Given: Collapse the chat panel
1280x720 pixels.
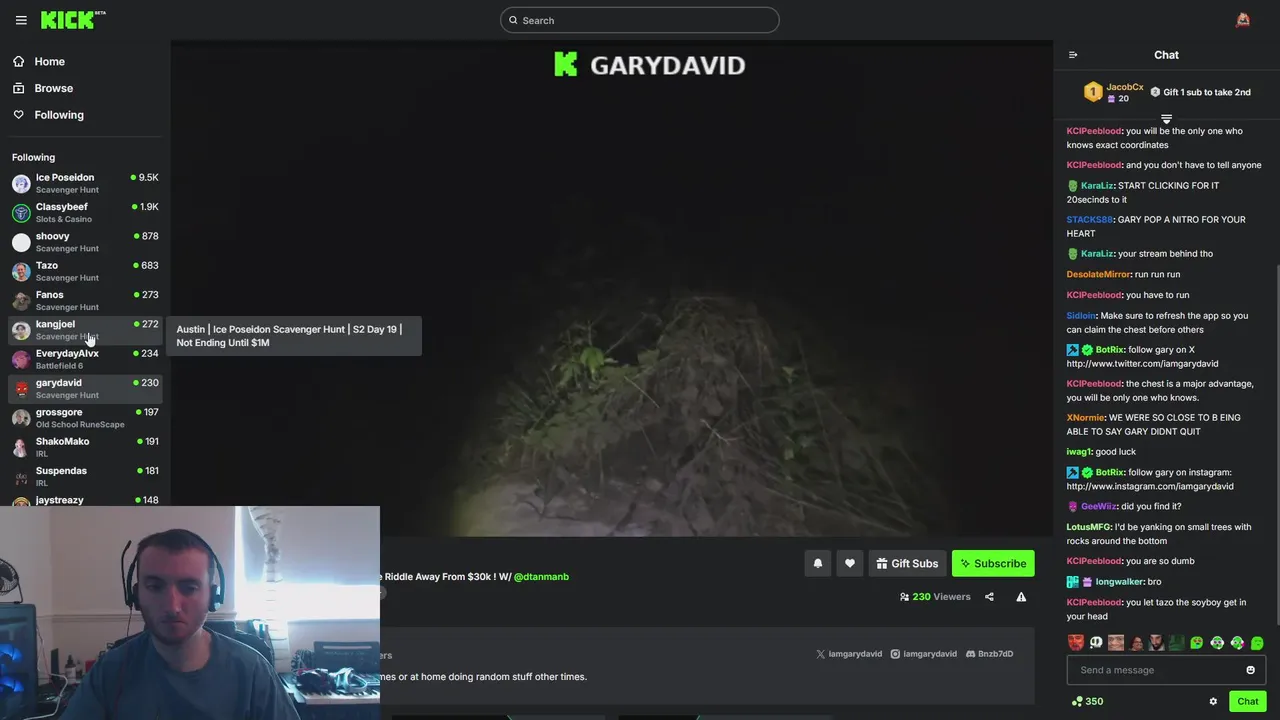Looking at the screenshot, I should [1073, 55].
